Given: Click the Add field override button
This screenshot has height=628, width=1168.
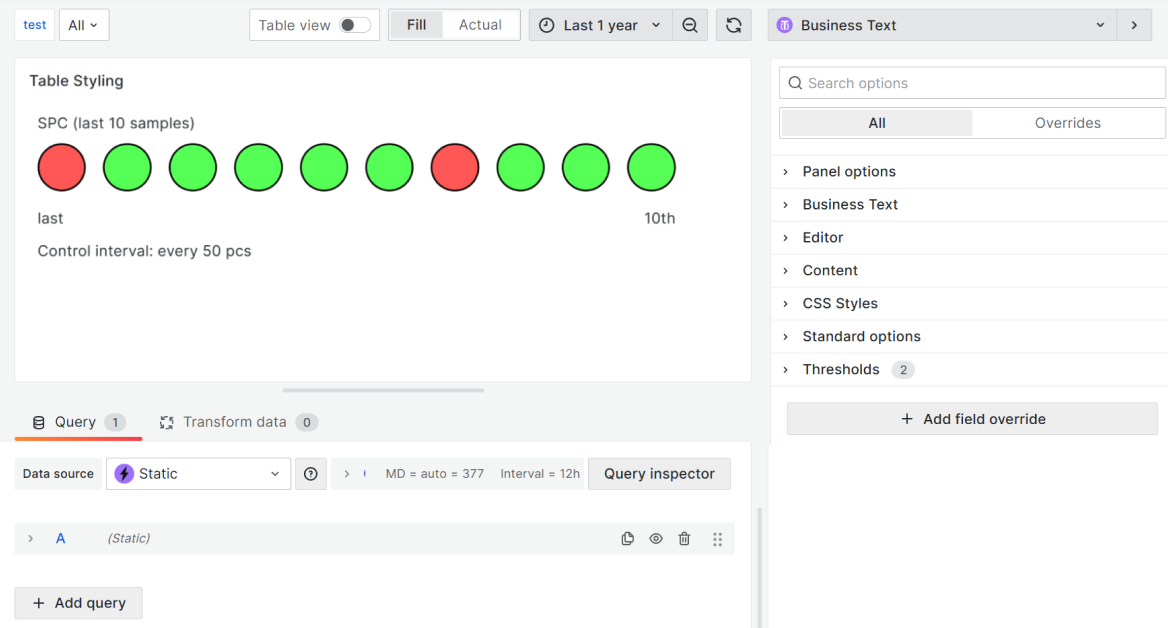Looking at the screenshot, I should [972, 419].
